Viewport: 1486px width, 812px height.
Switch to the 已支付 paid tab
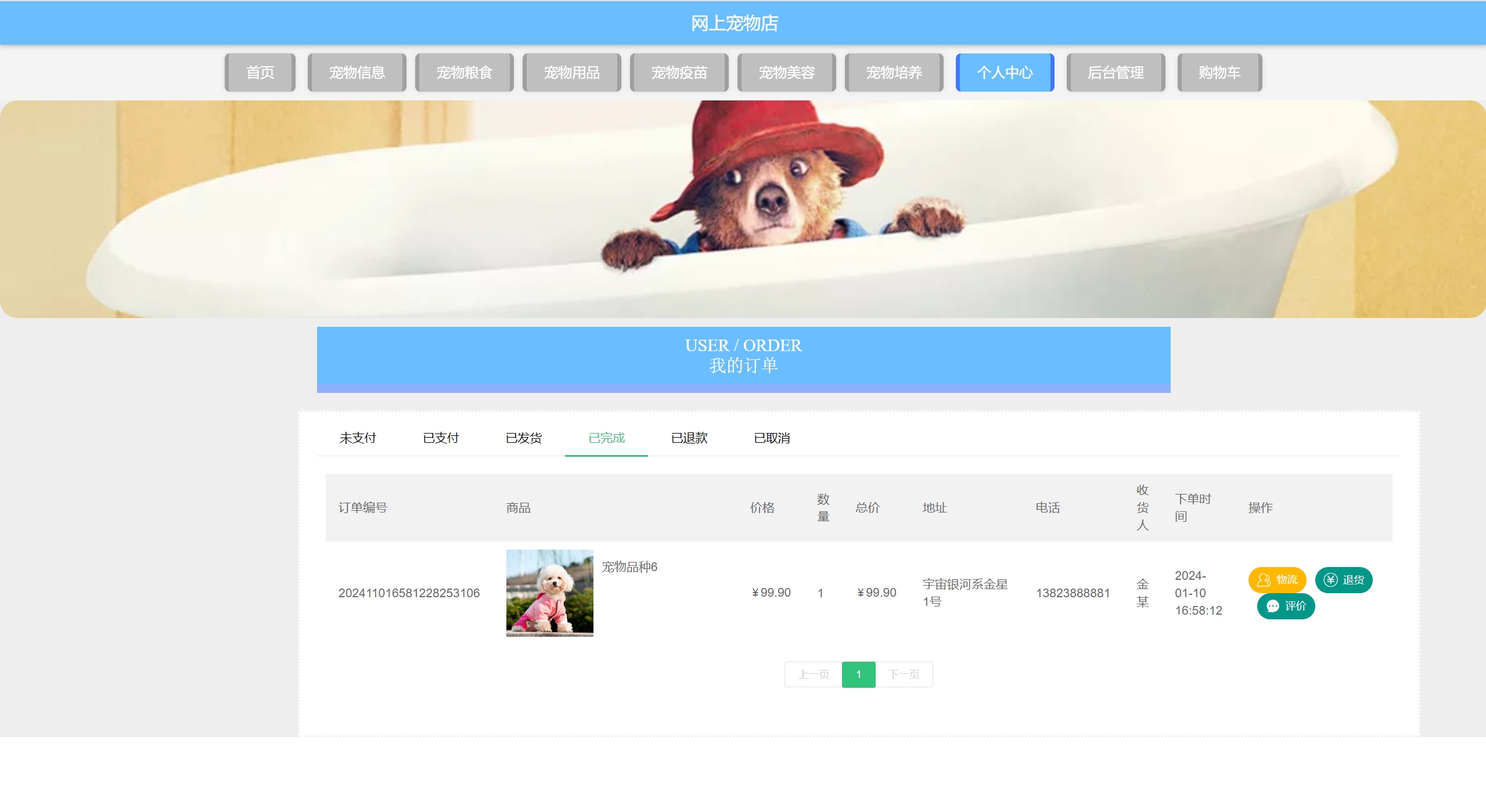441,438
